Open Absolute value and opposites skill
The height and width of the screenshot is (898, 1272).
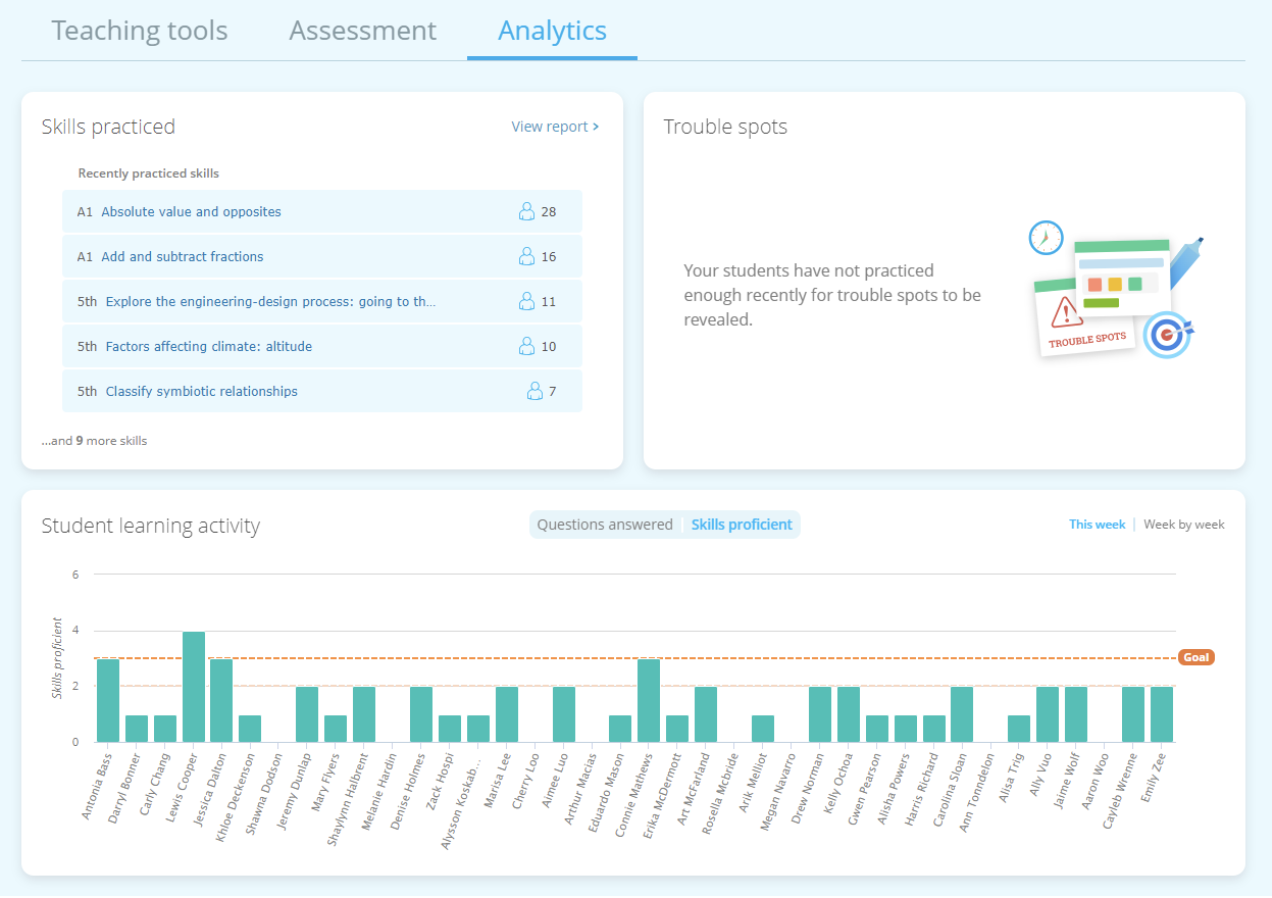pos(191,212)
